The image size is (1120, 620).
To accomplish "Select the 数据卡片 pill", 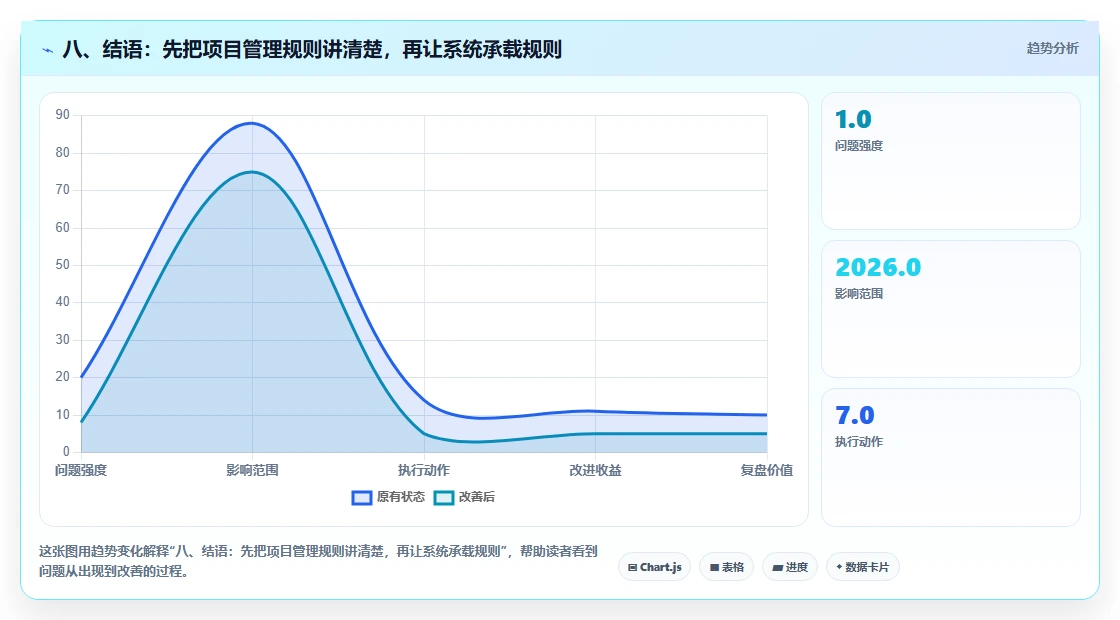I will [x=863, y=567].
